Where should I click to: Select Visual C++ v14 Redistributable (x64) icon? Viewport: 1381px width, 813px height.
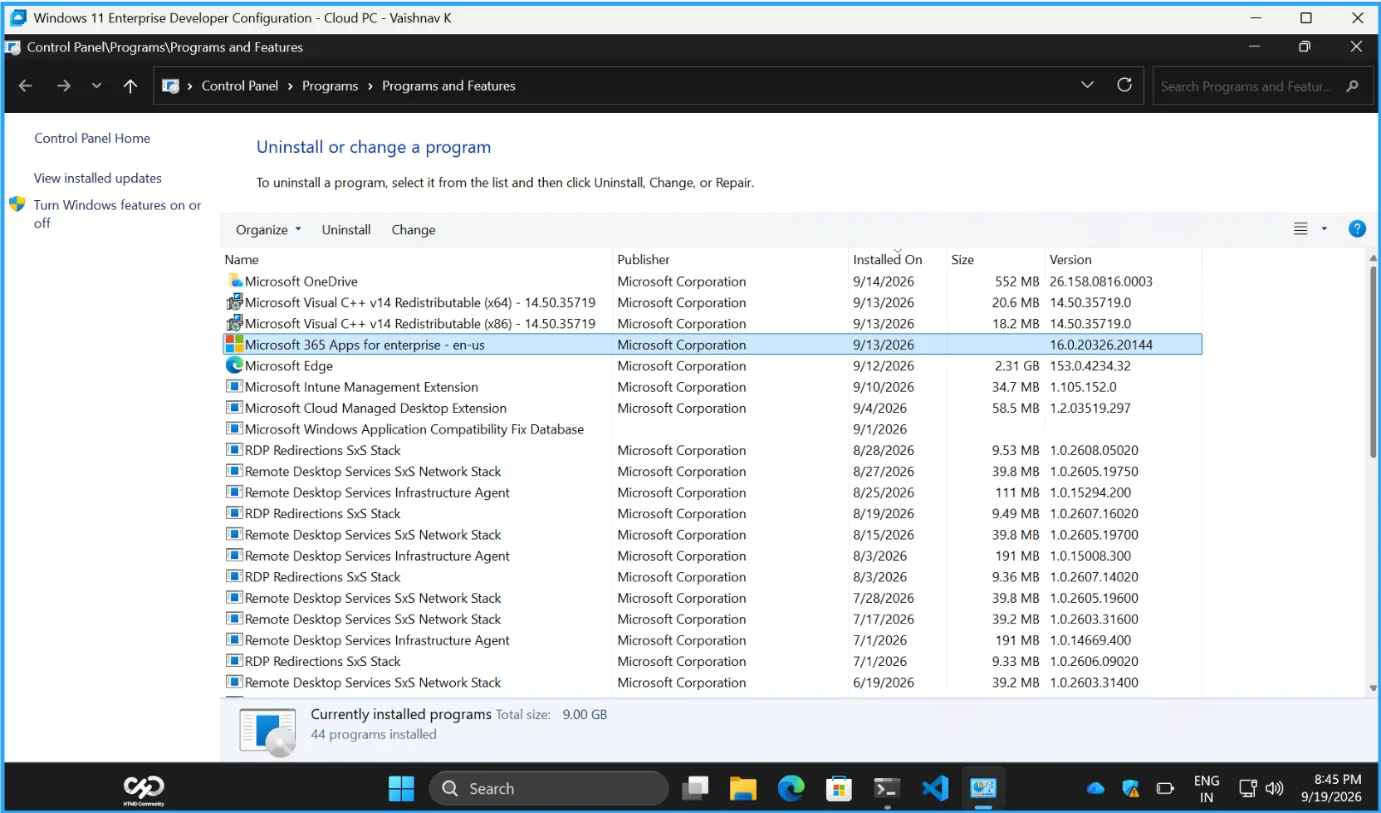pos(235,302)
